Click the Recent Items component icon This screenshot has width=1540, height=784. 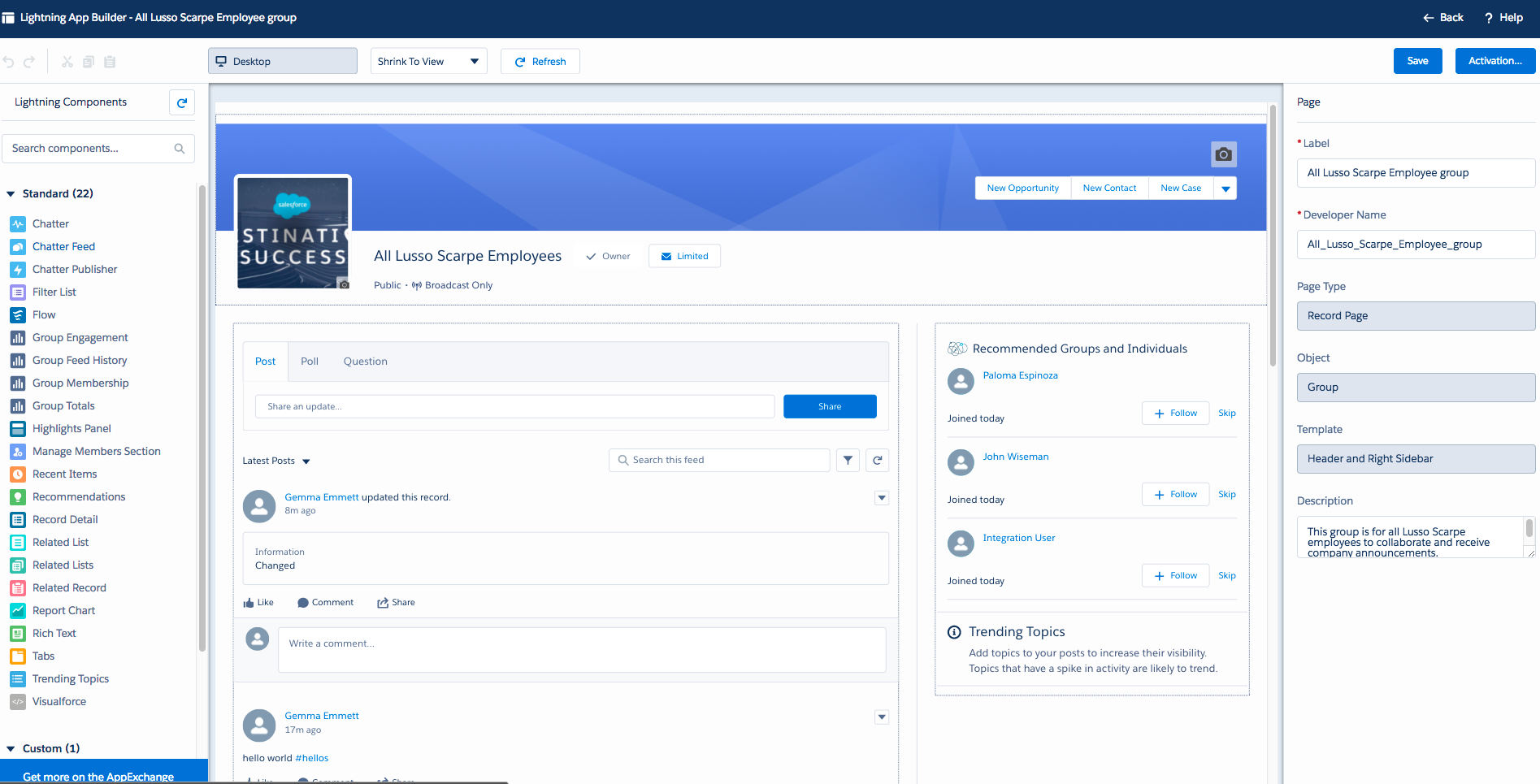pos(18,474)
